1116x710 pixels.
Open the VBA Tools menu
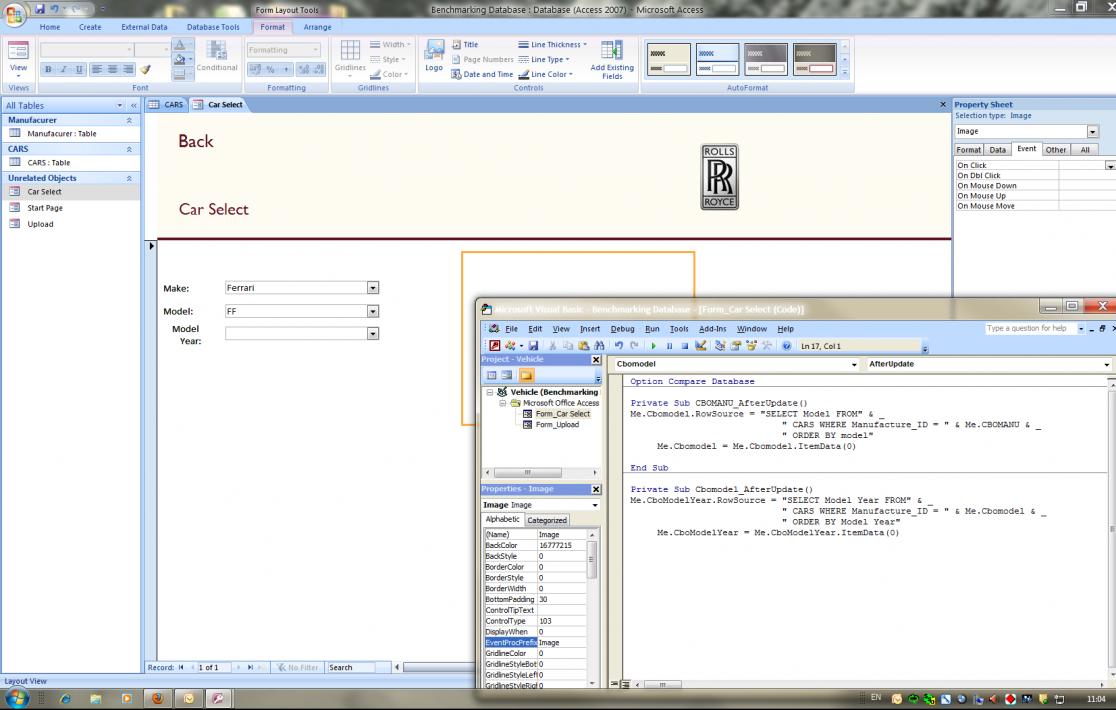(679, 329)
